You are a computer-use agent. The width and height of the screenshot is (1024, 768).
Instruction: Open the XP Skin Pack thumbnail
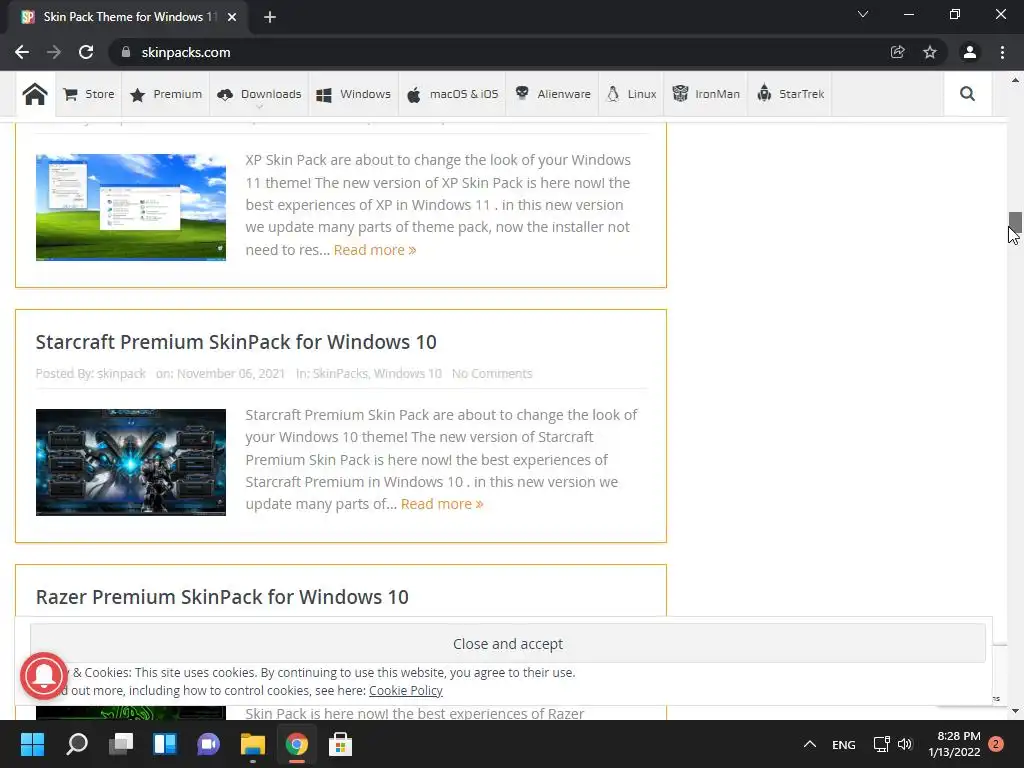click(131, 207)
